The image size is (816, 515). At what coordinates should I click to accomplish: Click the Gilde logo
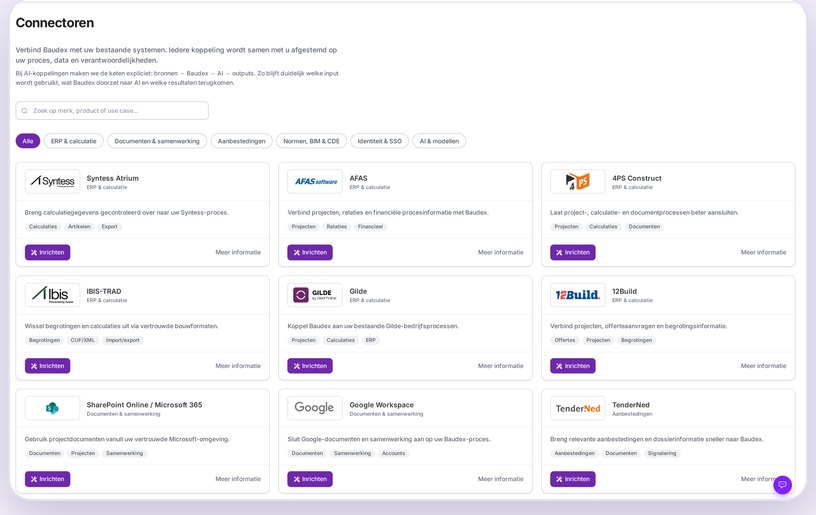tap(315, 295)
